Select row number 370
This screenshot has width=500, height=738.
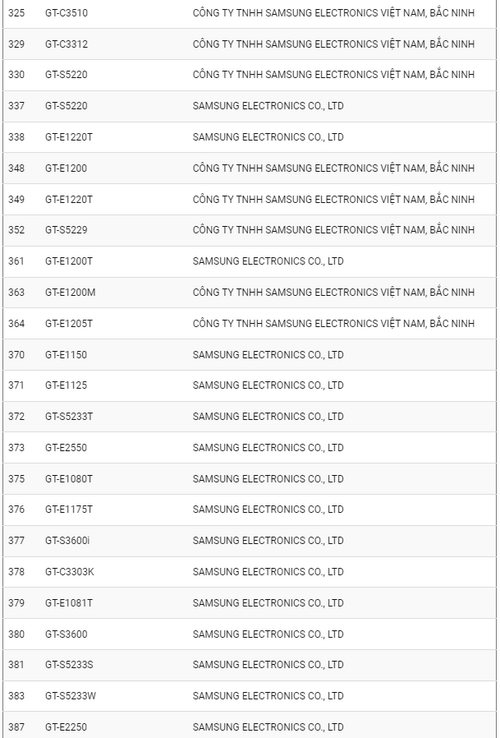click(x=16, y=355)
